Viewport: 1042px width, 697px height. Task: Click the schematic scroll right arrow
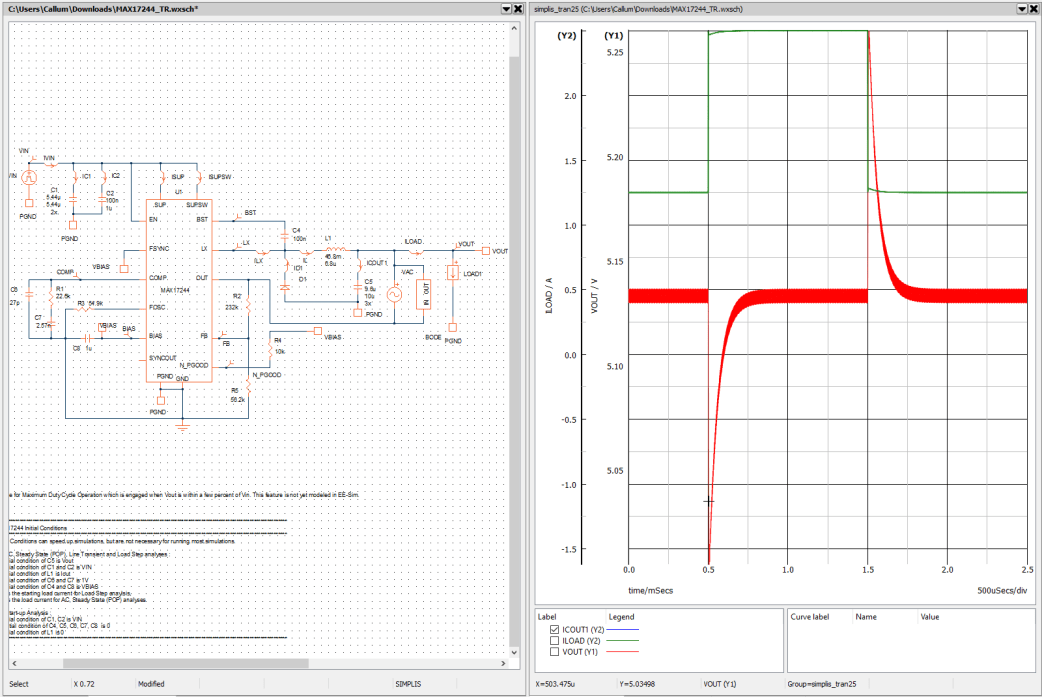(504, 663)
